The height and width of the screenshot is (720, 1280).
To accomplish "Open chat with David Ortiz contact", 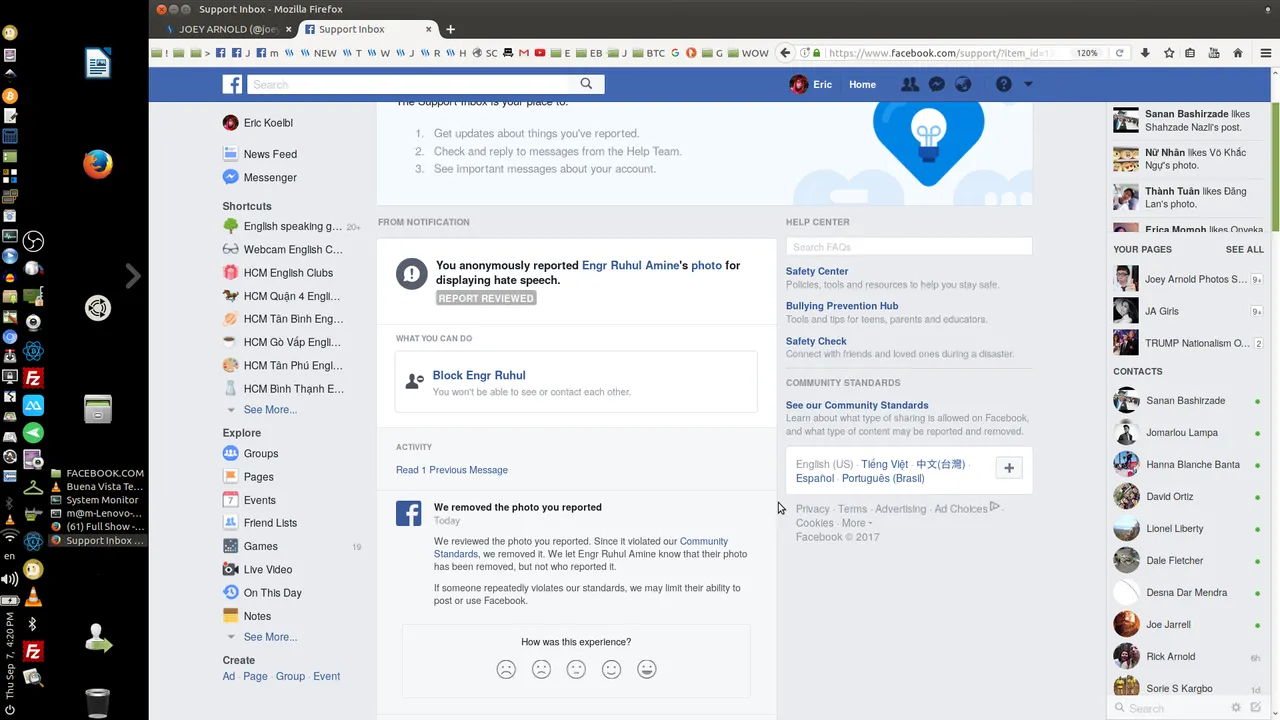I will (x=1188, y=496).
